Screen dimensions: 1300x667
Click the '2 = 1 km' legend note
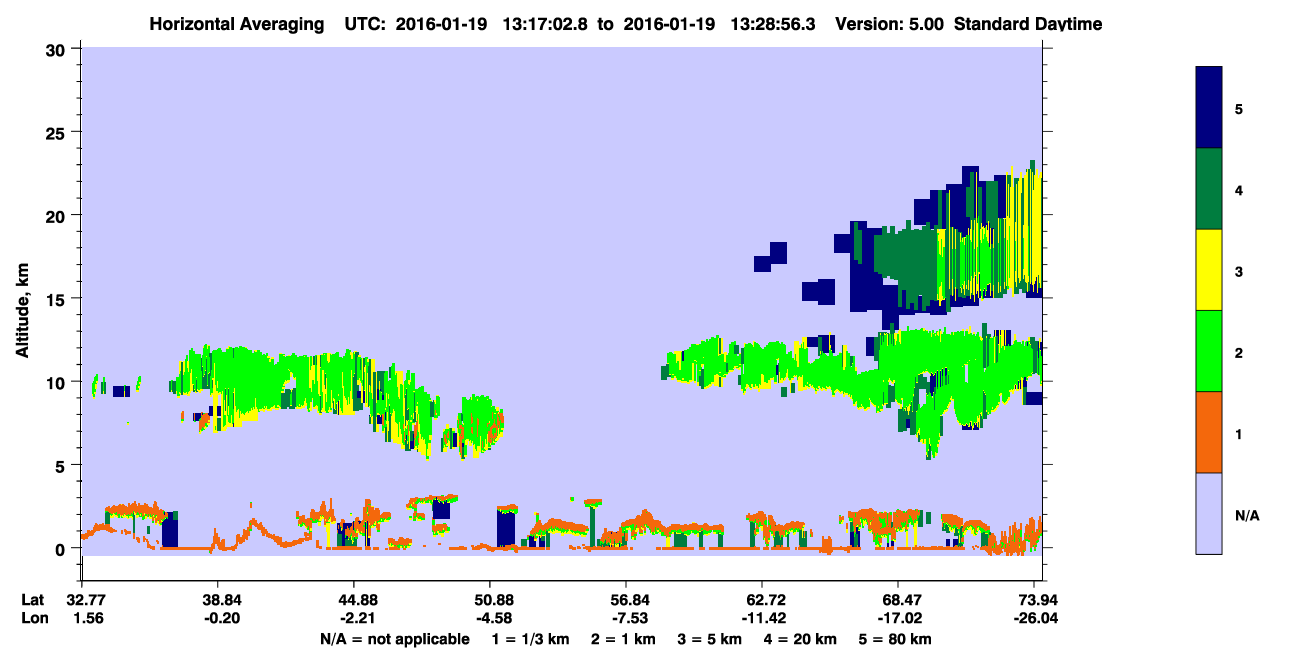(621, 639)
